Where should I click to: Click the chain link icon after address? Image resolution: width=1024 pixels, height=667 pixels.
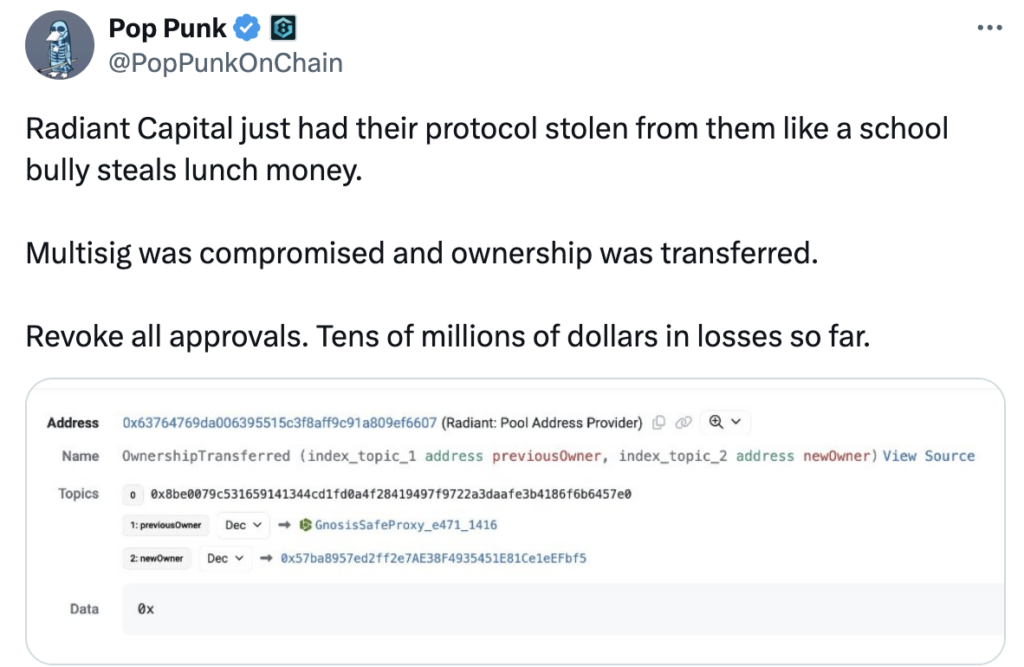[683, 423]
